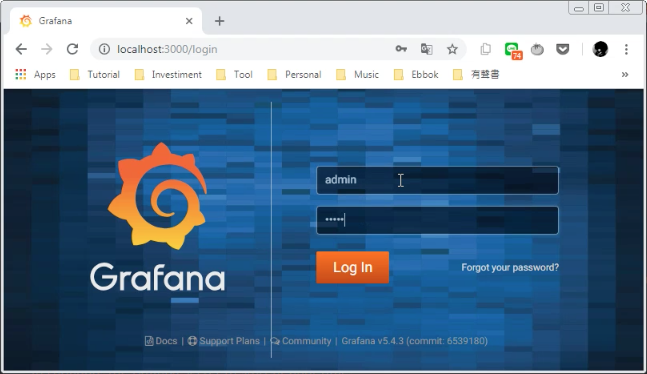Open Chrome's three-dot menu
The height and width of the screenshot is (374, 647).
click(626, 49)
